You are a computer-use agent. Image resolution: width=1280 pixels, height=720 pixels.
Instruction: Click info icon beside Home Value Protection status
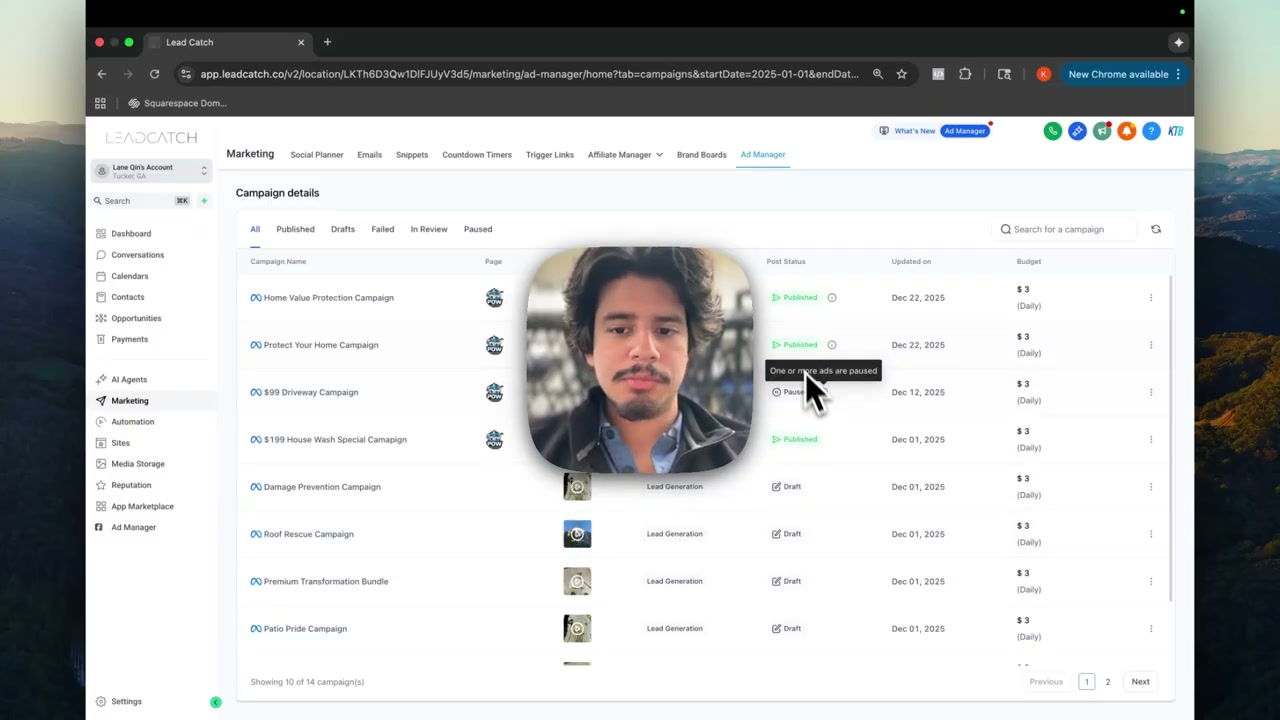click(832, 298)
